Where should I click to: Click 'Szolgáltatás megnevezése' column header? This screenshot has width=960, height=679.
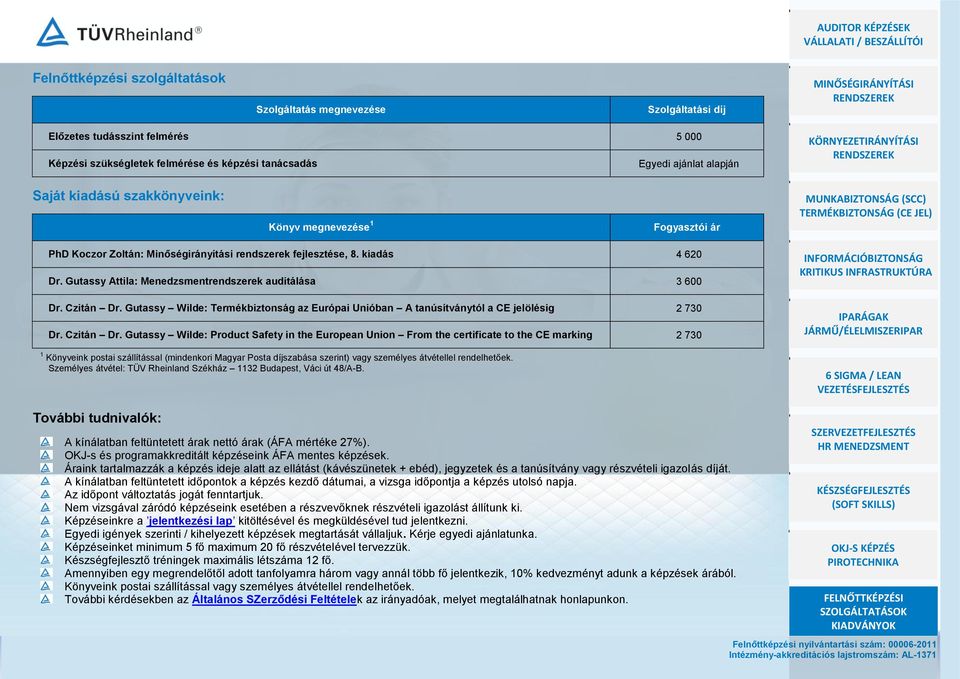pos(321,110)
